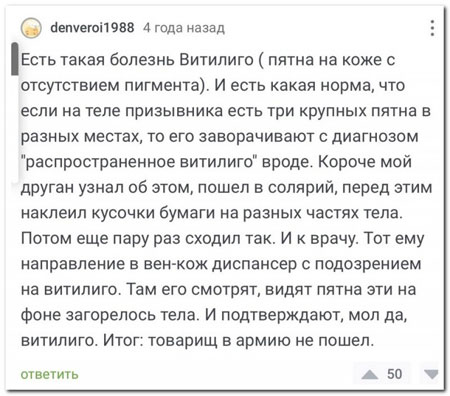Downvote the comment with the down arrow
The image size is (450, 396).
(431, 374)
